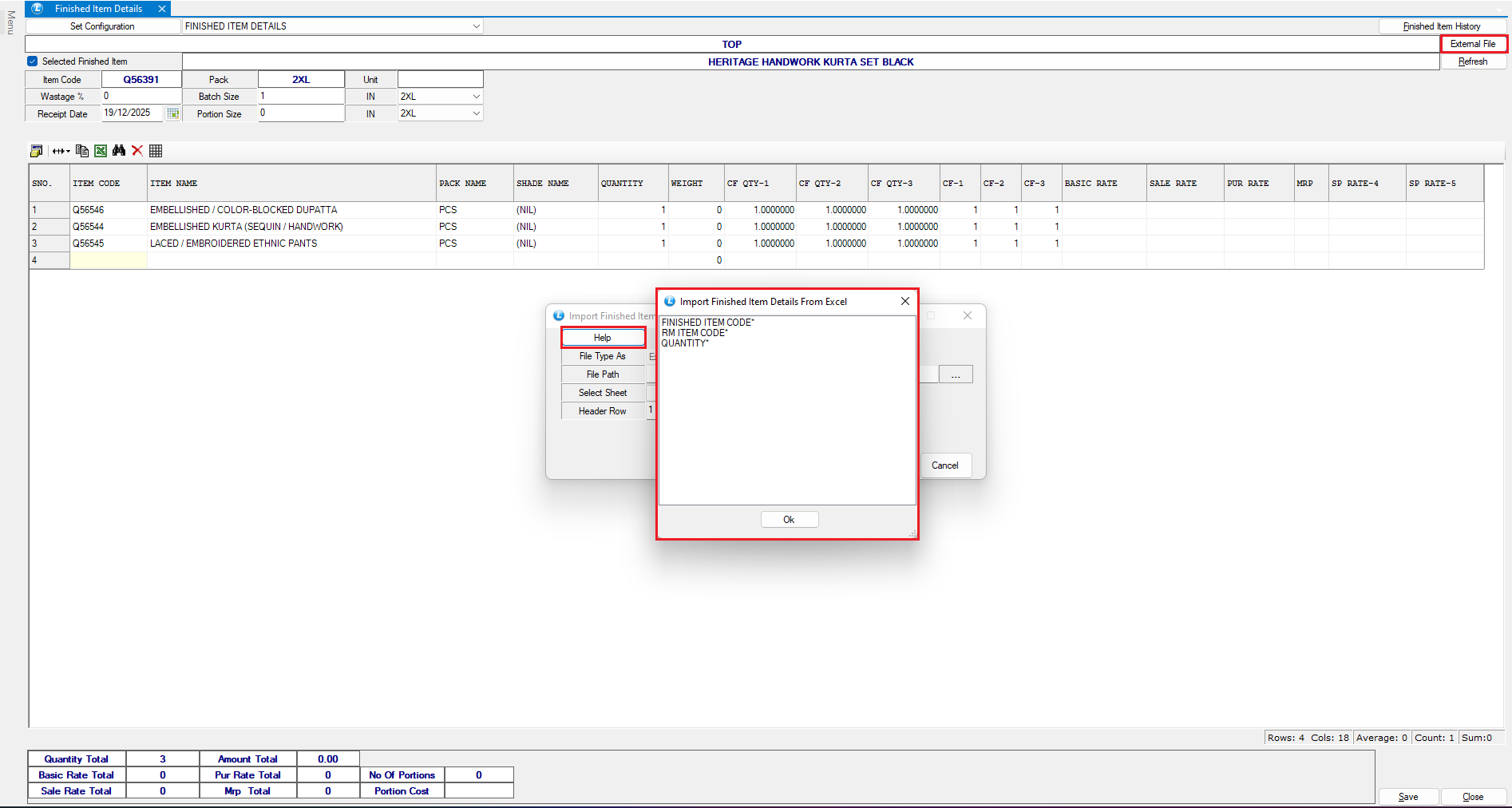
Task: Click the grid layout toolbar icon
Action: (x=156, y=151)
